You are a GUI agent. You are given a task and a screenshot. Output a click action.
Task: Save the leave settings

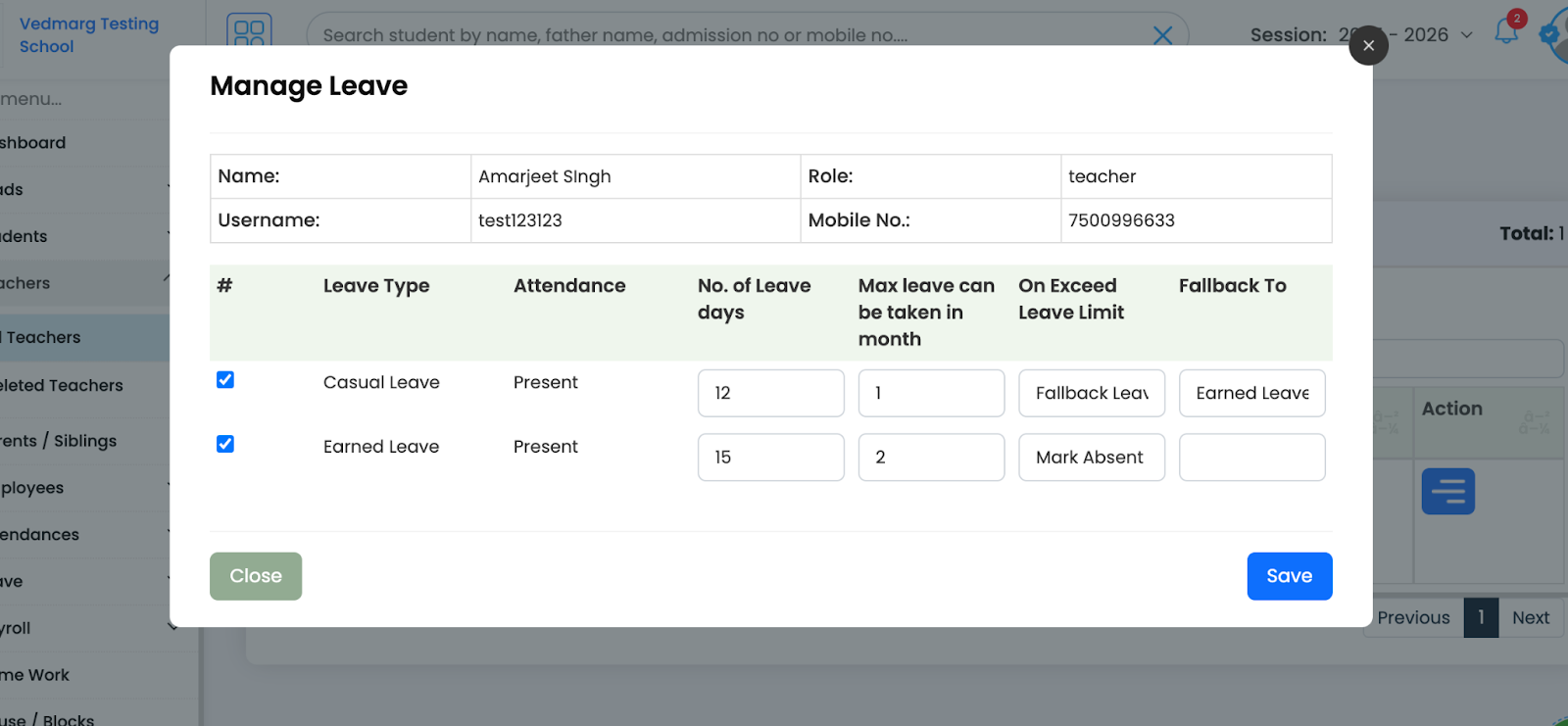(1289, 576)
